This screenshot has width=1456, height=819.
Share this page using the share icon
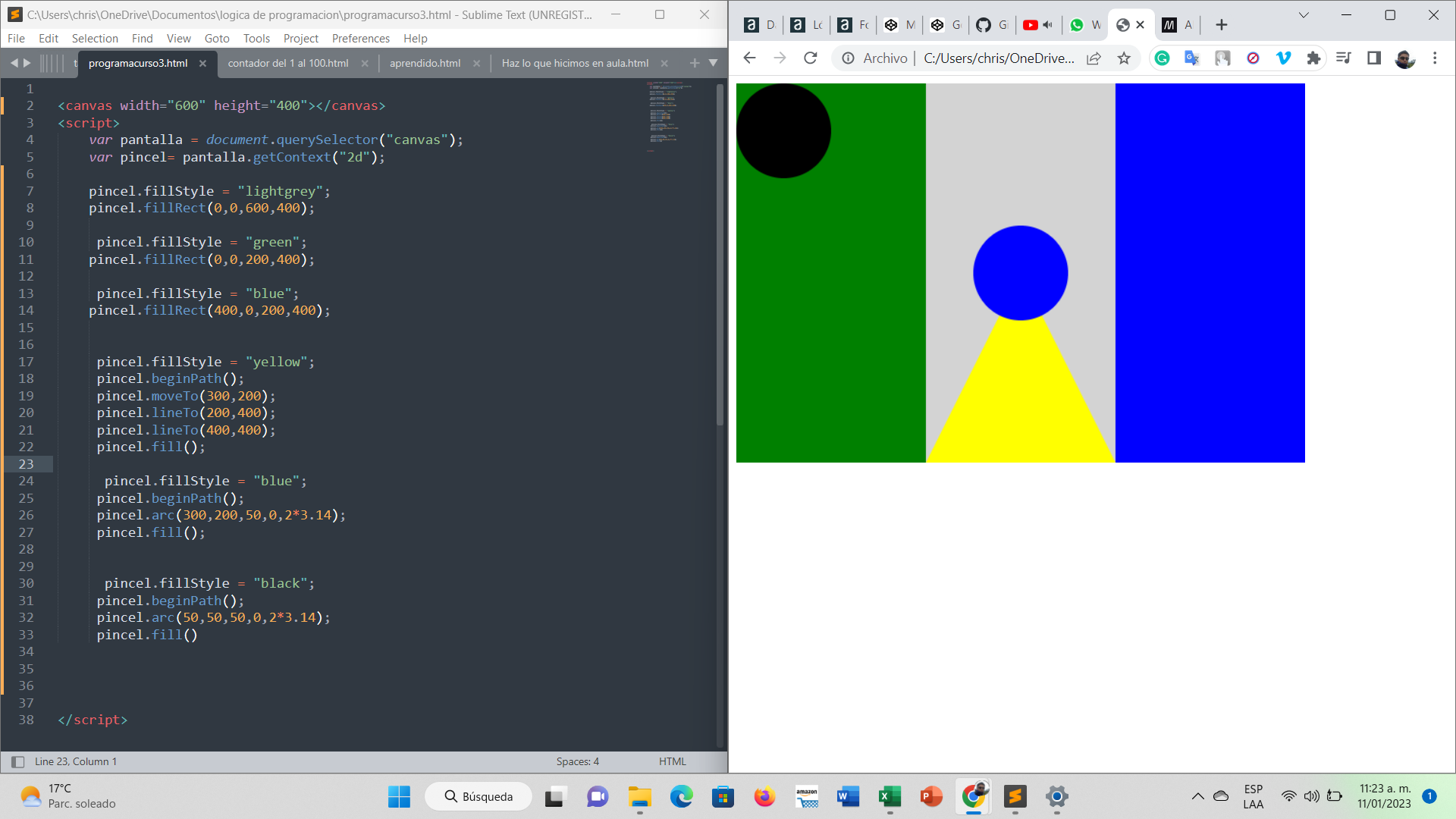tap(1094, 58)
